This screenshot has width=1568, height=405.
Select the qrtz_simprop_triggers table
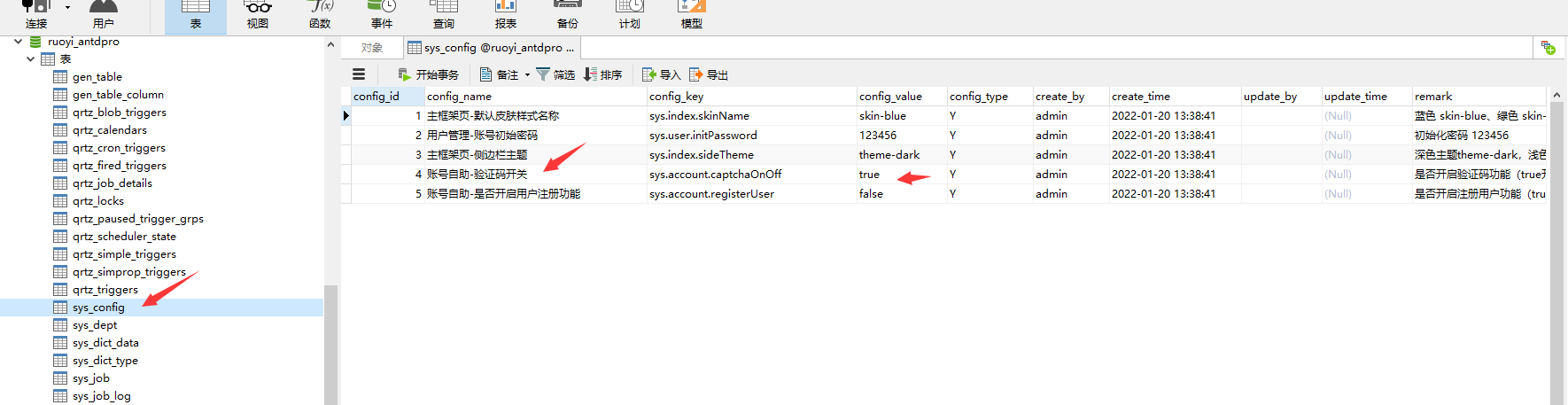(129, 272)
